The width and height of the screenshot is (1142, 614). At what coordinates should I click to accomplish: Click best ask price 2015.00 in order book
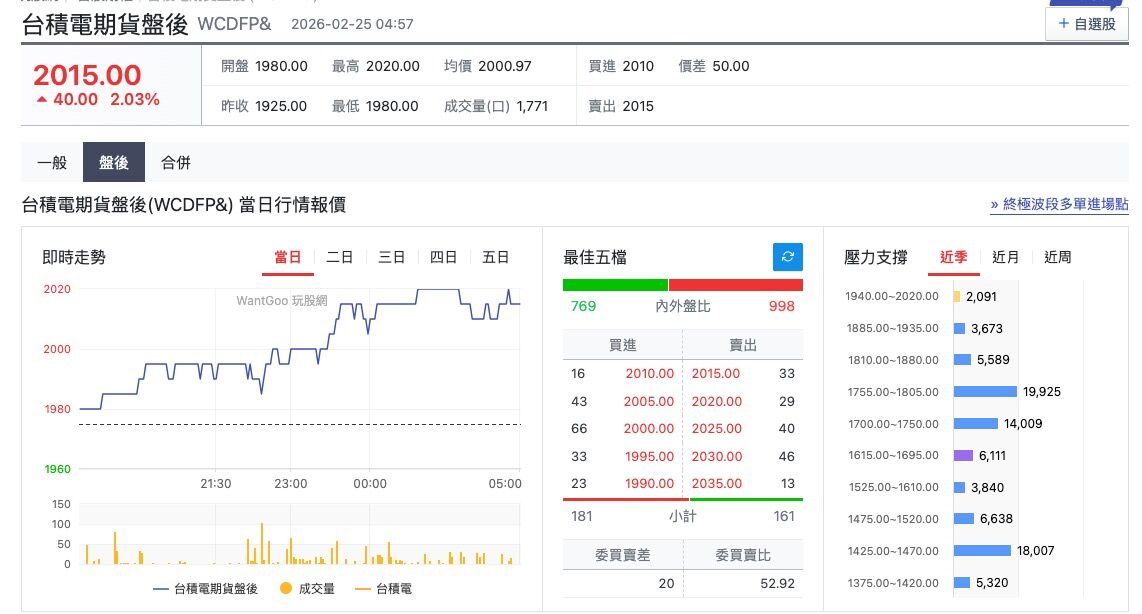point(716,374)
